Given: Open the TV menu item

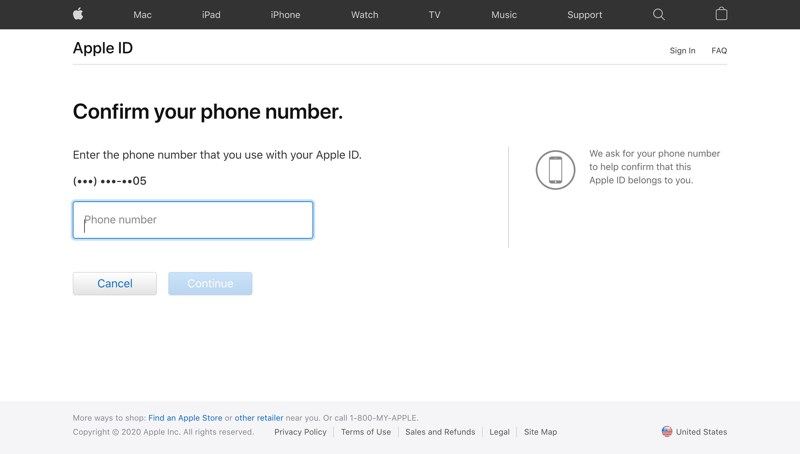Looking at the screenshot, I should point(435,15).
